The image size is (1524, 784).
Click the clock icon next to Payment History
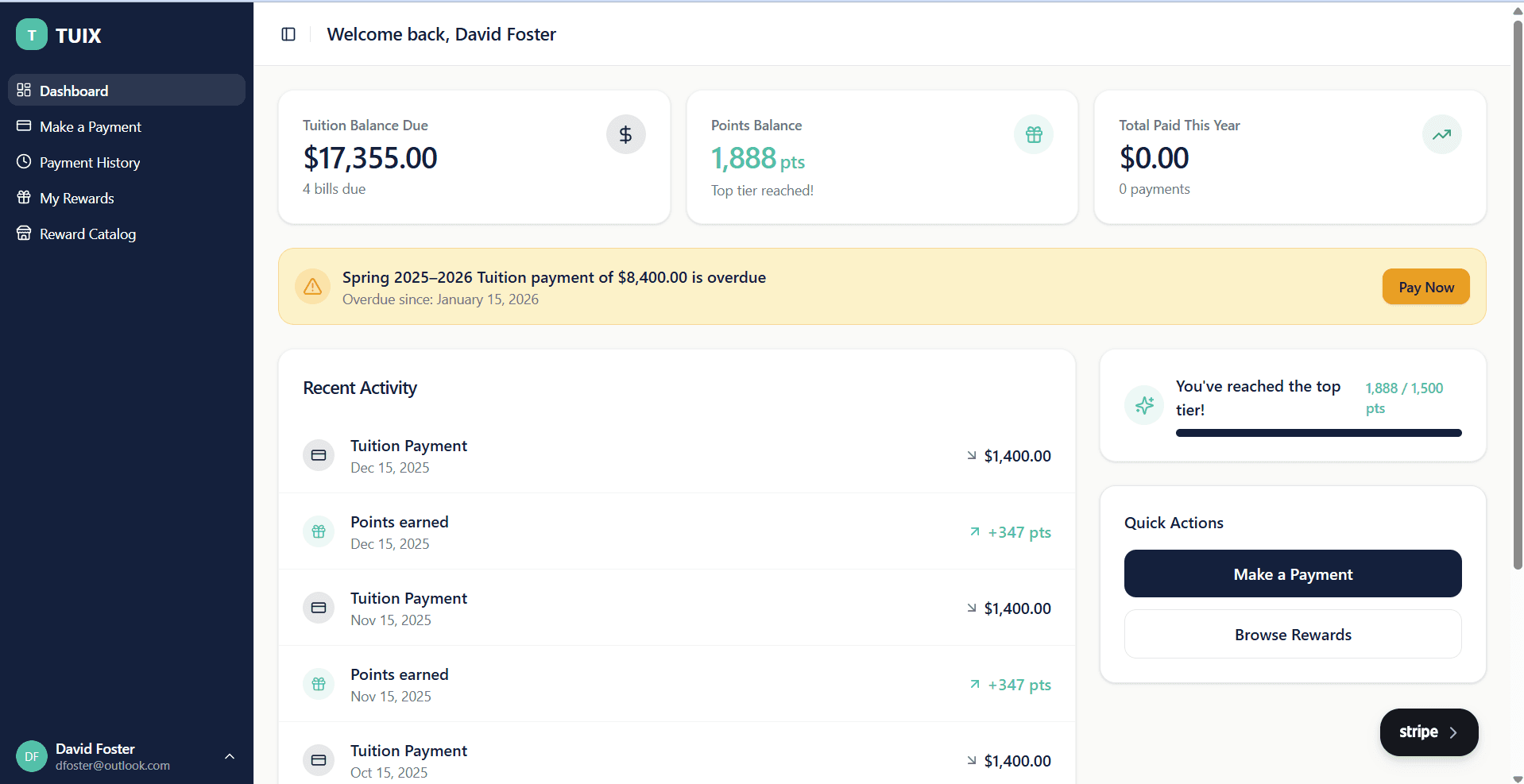pos(24,162)
